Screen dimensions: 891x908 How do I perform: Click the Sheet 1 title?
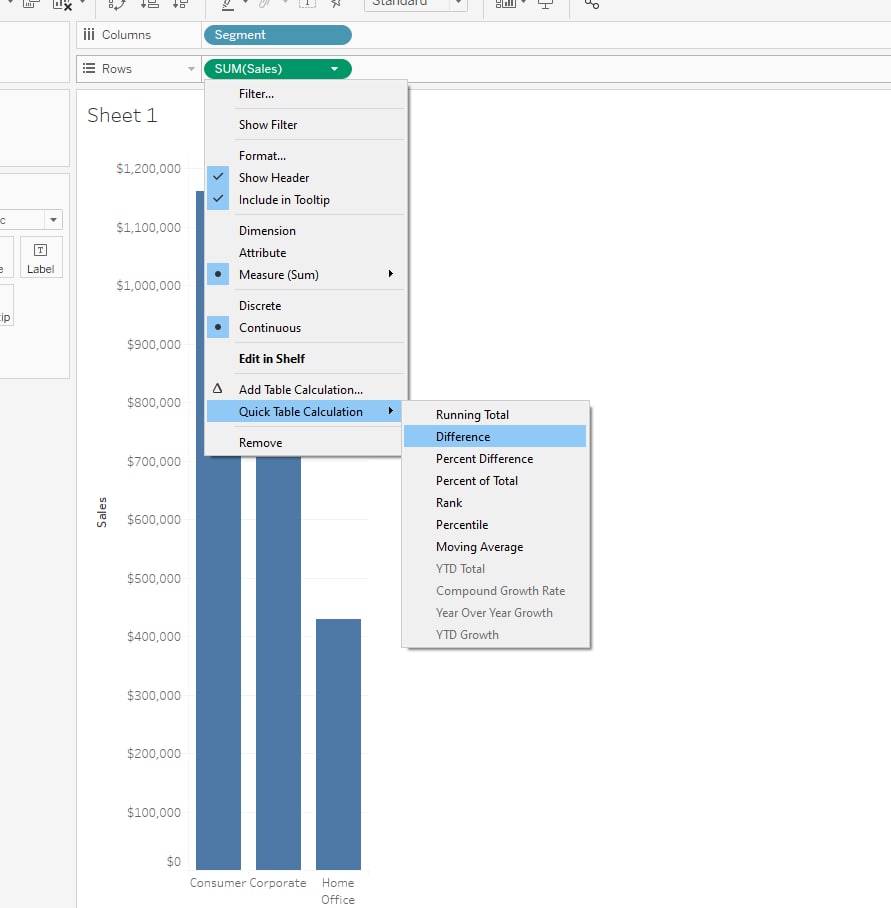[x=122, y=115]
